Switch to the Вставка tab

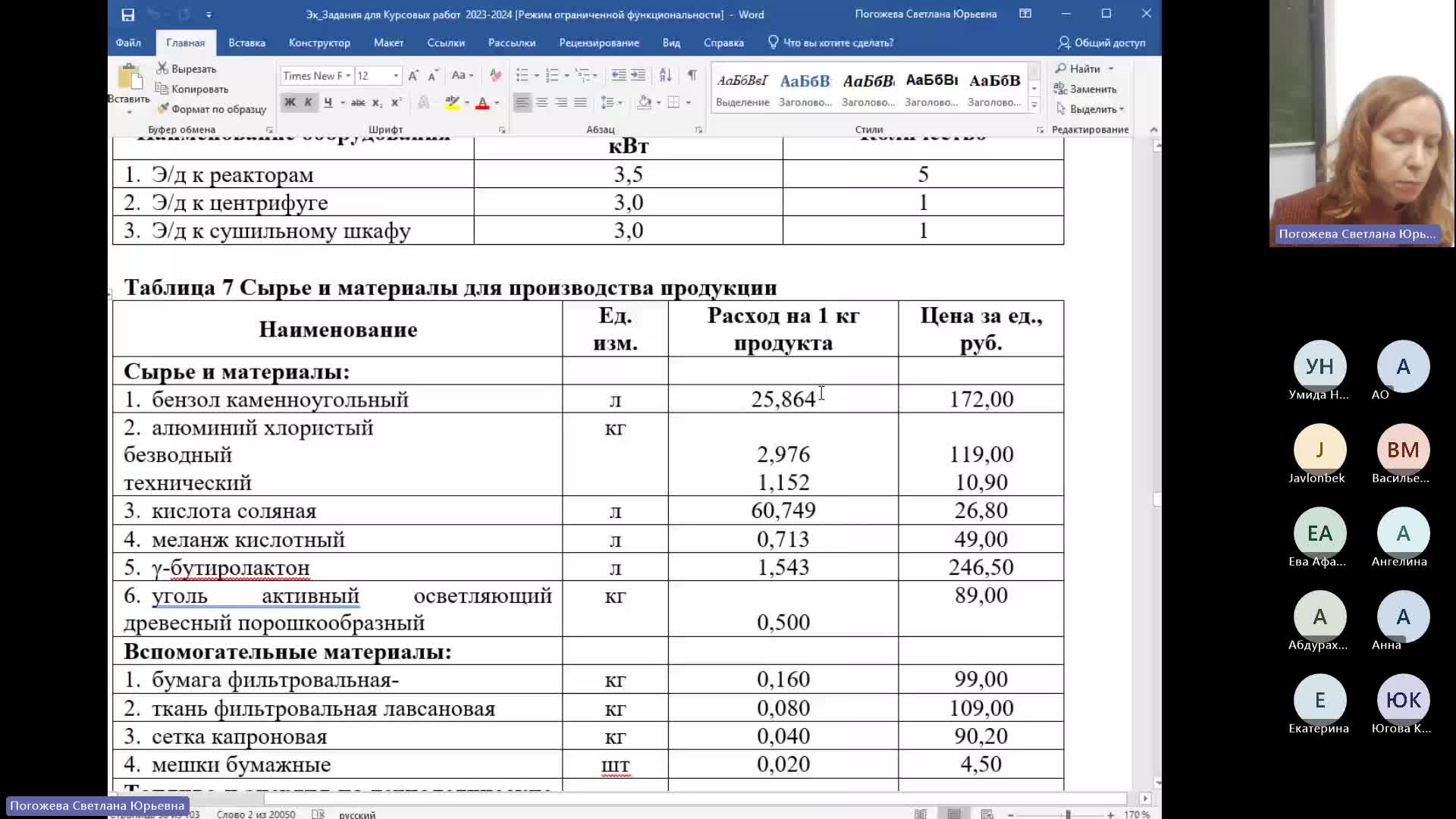247,42
